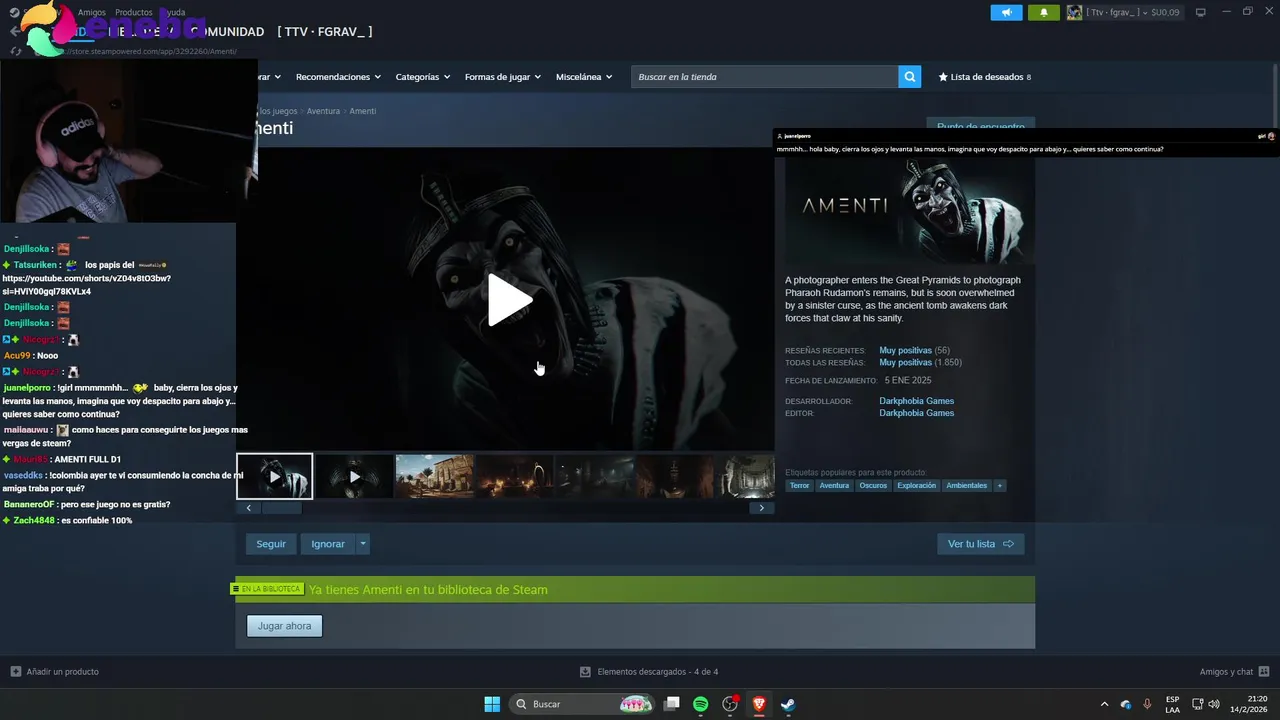Click Añadir un producto at the bottom left
1280x720 pixels.
point(55,672)
